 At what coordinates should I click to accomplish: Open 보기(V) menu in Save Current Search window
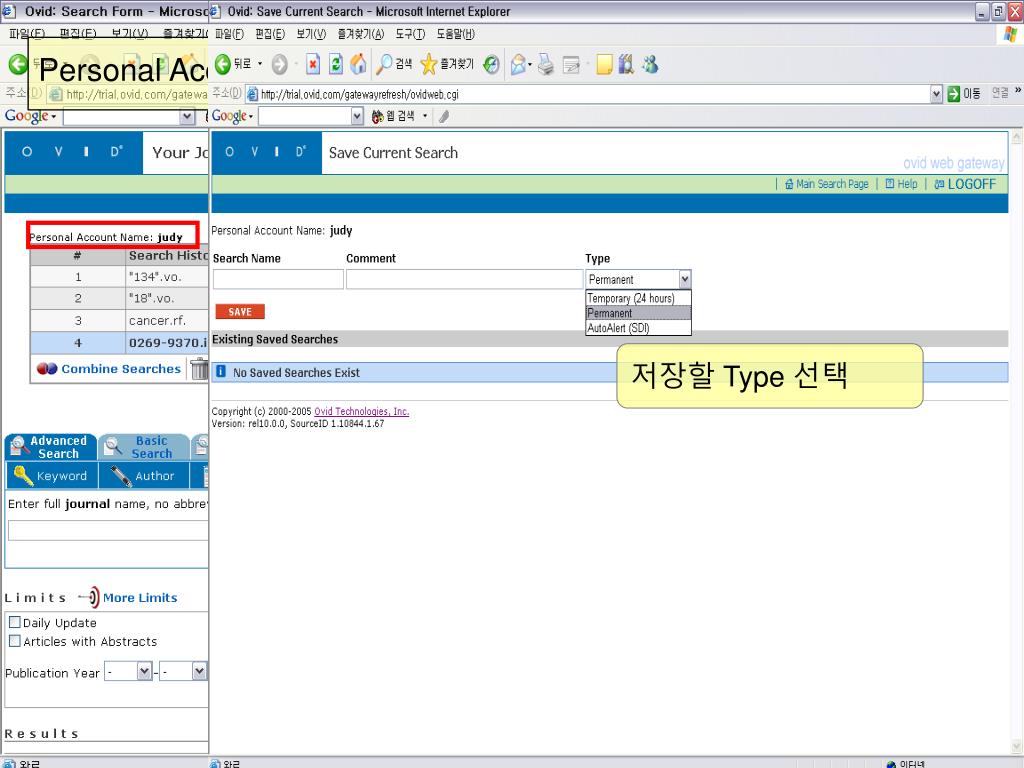point(311,34)
